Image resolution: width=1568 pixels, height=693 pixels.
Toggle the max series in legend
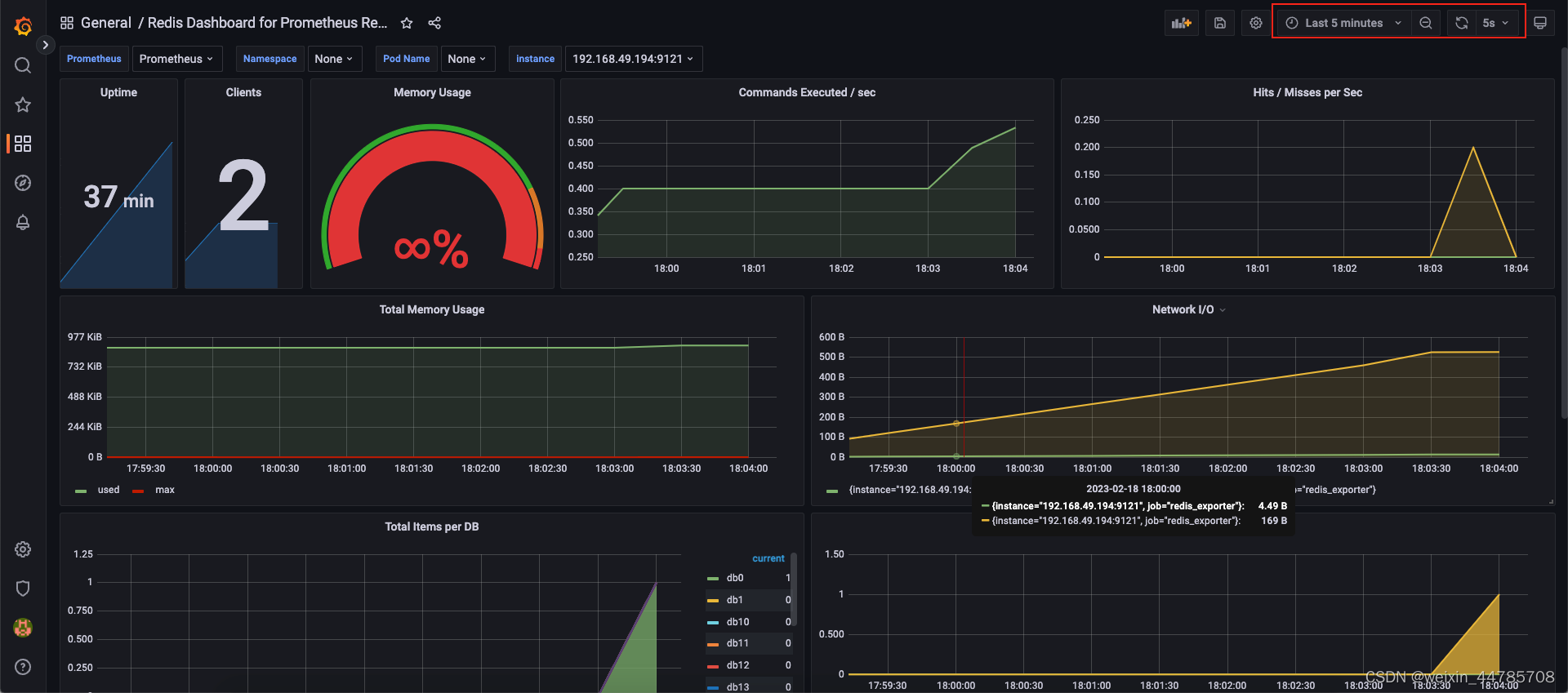pos(165,490)
